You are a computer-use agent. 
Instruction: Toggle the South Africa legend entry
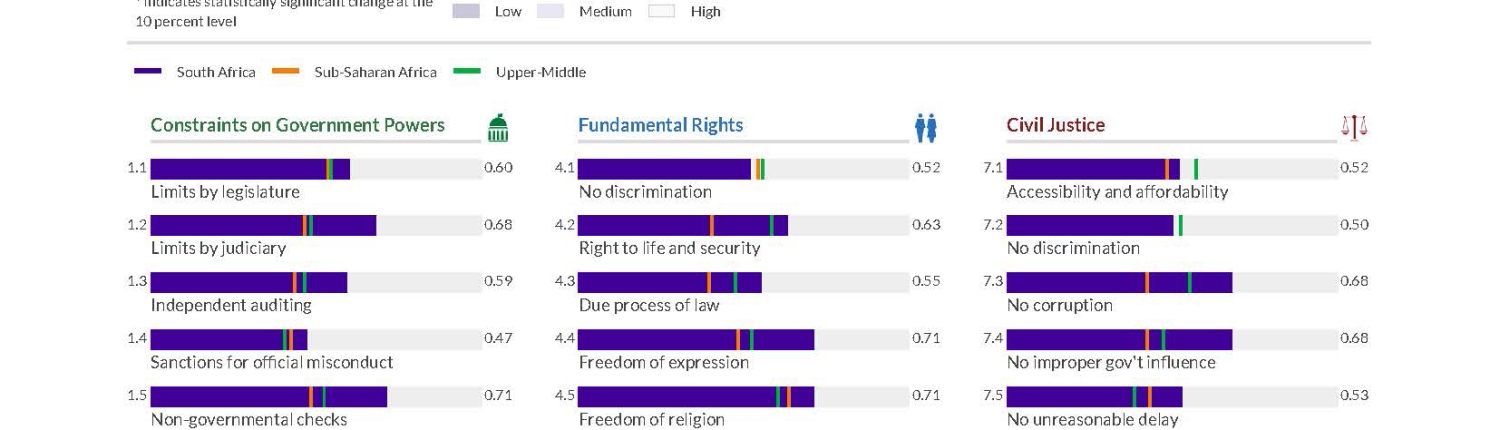click(x=195, y=72)
